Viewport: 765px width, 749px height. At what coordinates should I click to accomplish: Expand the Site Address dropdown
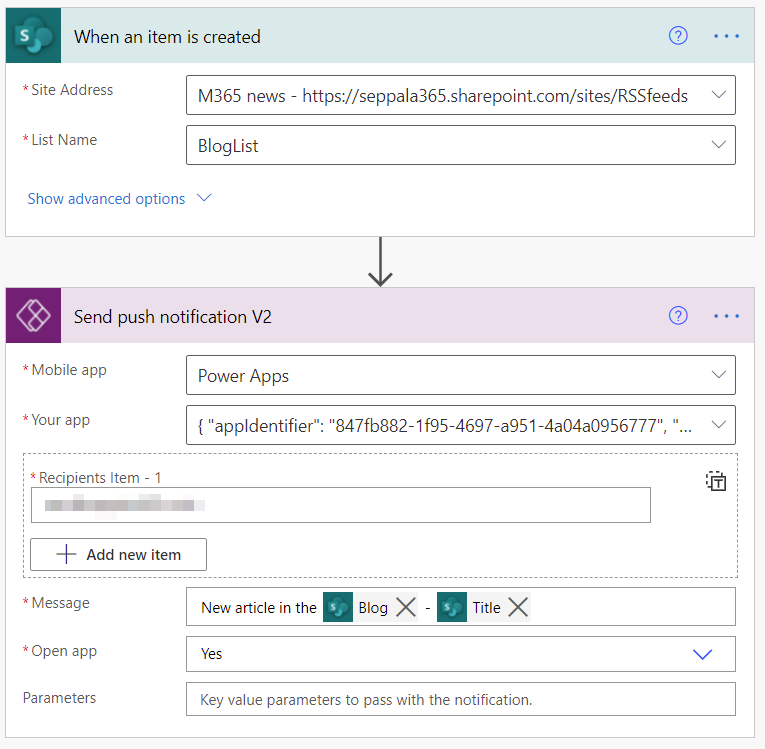click(x=718, y=95)
